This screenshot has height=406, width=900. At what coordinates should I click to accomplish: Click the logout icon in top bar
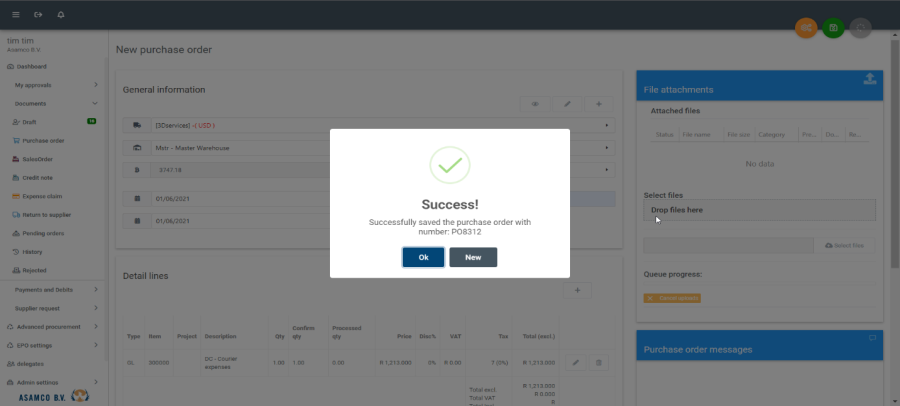(x=38, y=15)
